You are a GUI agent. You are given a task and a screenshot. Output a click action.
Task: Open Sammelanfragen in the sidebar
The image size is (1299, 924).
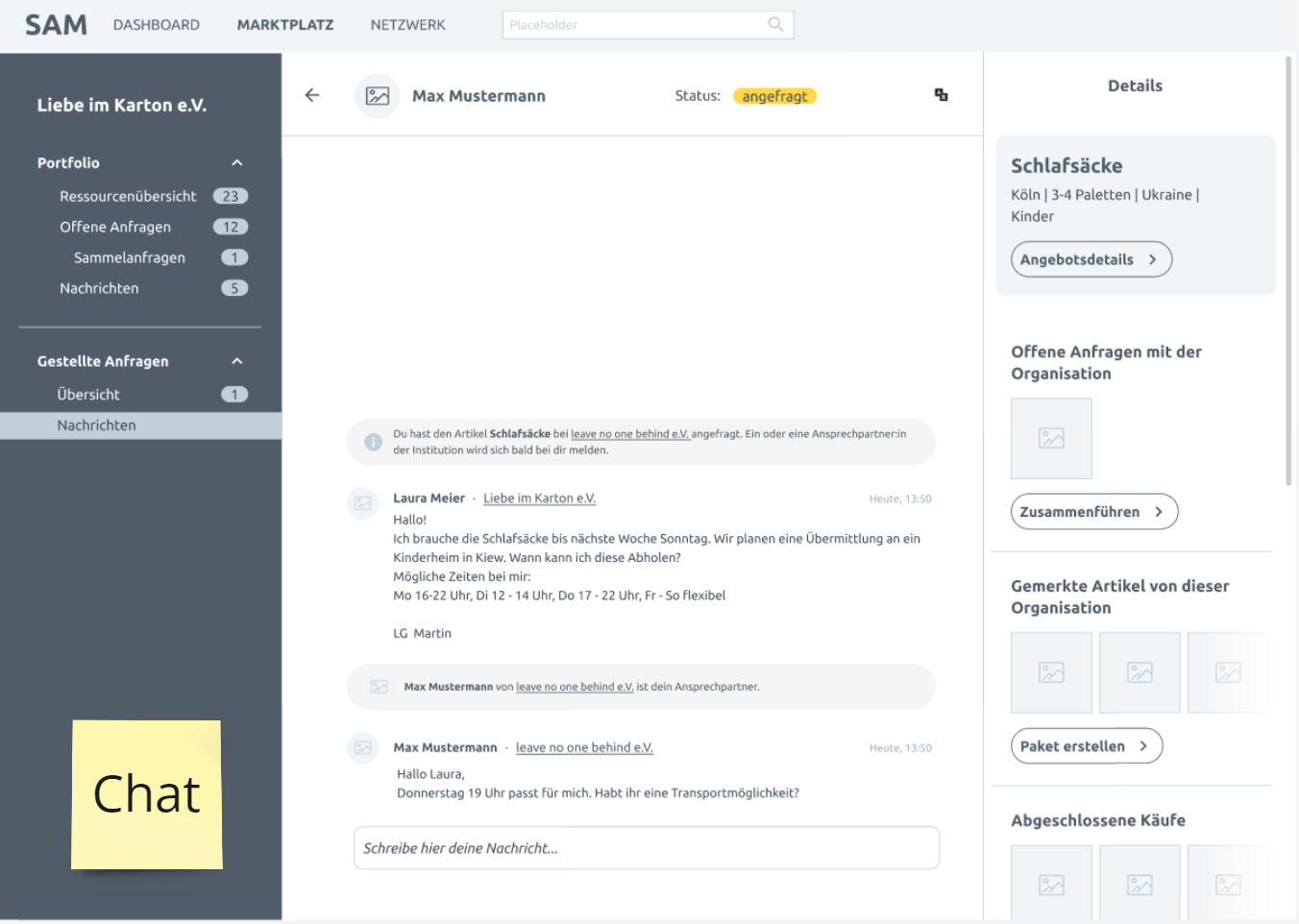tap(130, 257)
